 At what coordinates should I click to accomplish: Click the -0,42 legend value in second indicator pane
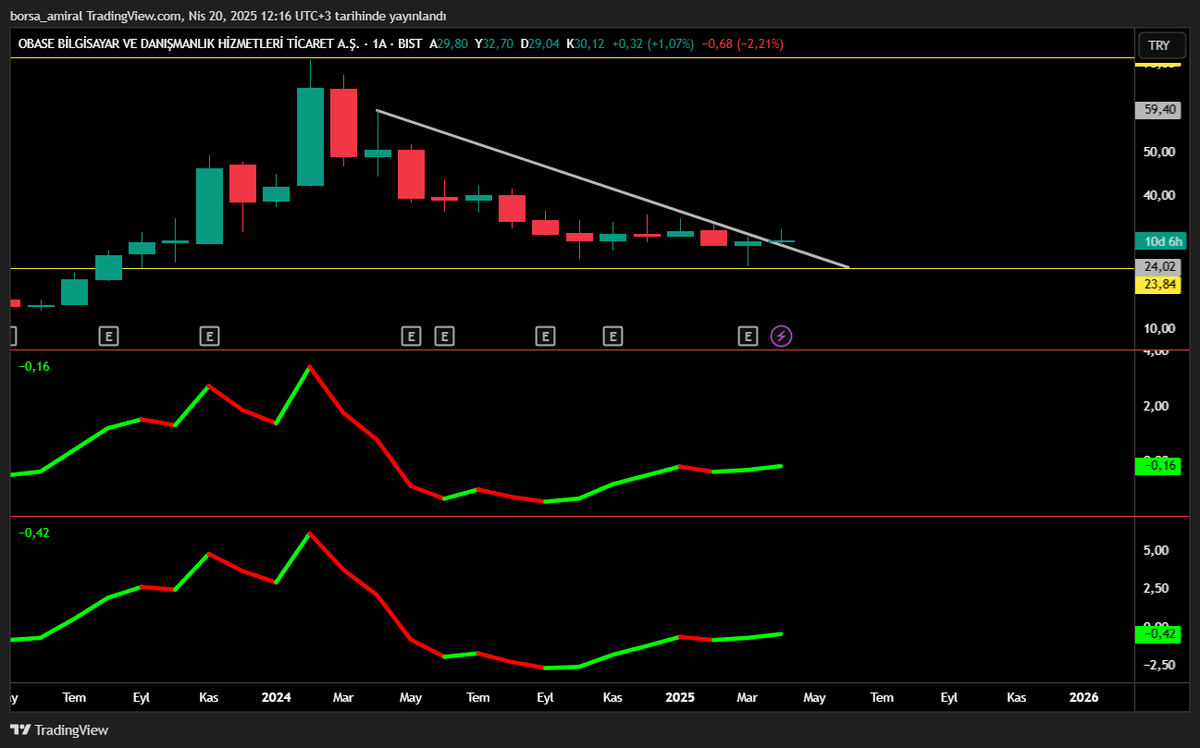click(x=34, y=533)
